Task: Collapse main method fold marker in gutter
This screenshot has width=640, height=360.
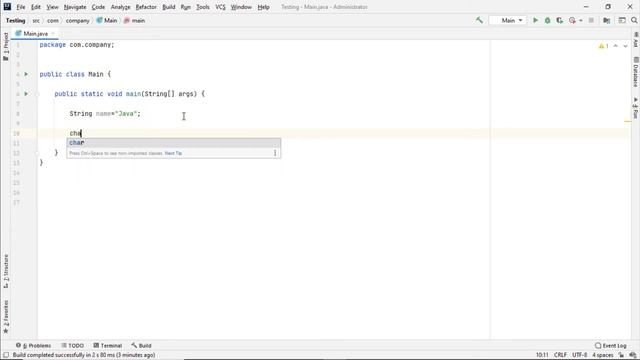Action: pos(37,94)
